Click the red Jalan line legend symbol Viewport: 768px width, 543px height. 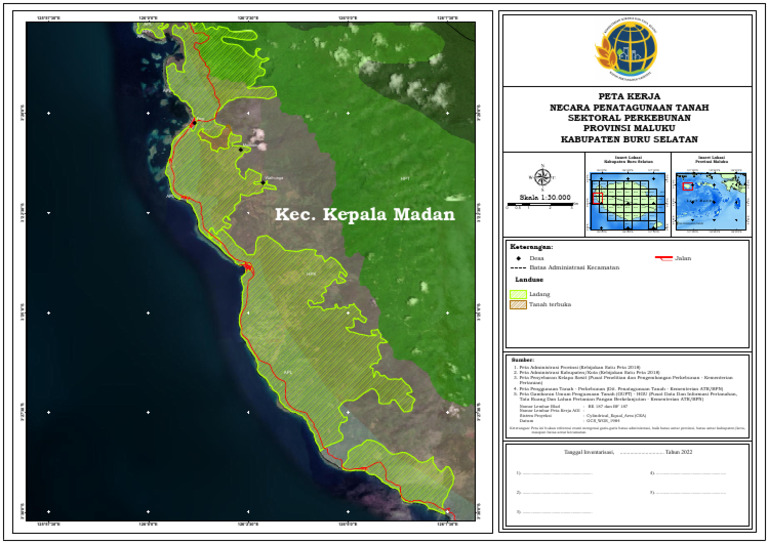663,258
